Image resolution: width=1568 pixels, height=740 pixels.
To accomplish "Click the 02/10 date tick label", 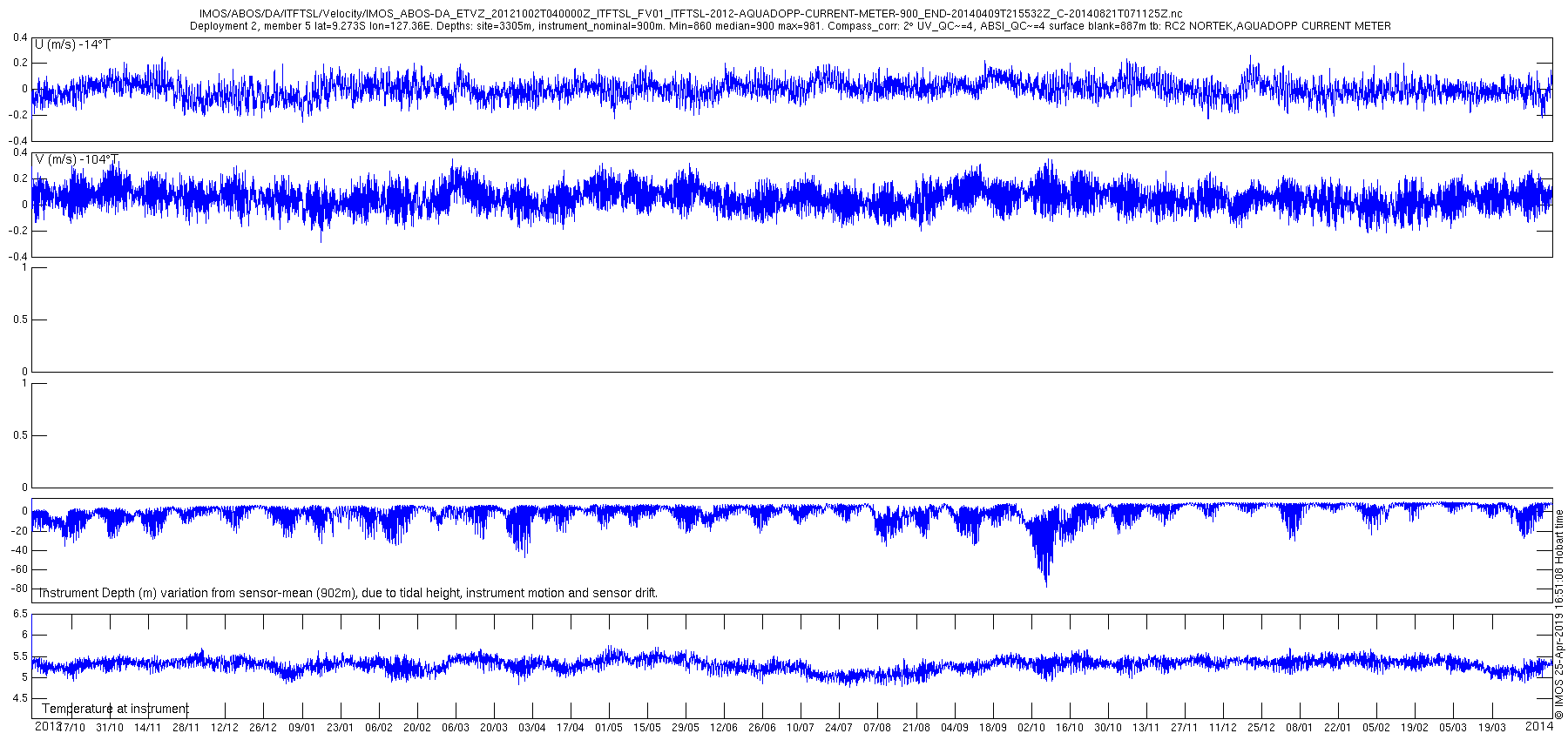I will (1031, 728).
